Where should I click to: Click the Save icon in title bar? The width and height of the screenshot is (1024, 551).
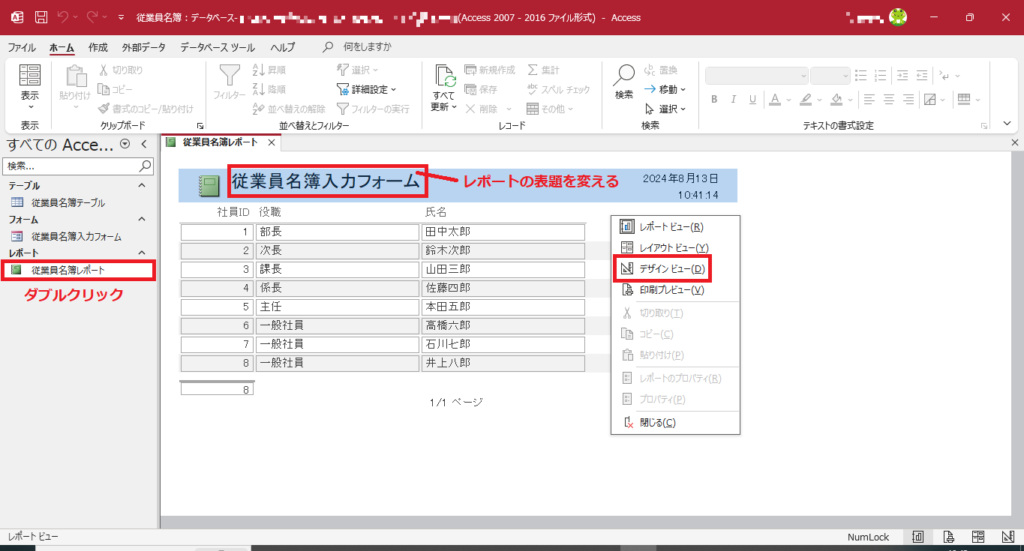[x=40, y=18]
